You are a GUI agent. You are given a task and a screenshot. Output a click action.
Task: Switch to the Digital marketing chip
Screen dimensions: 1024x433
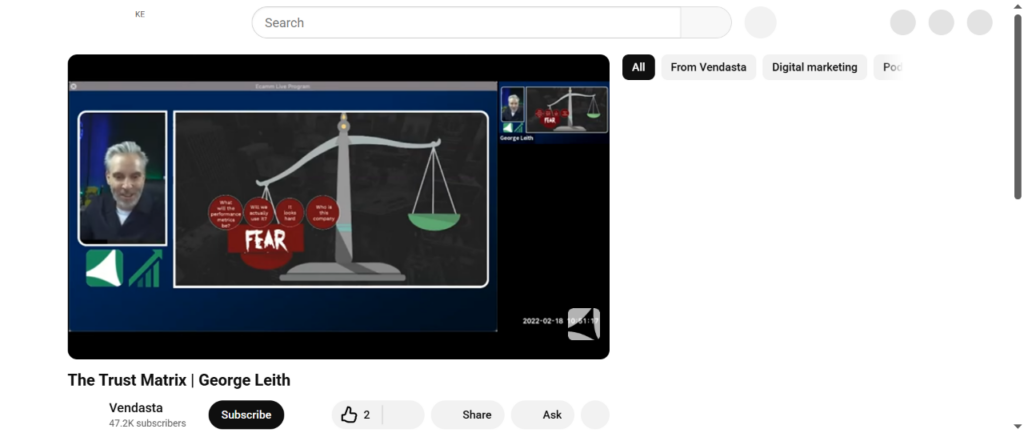click(815, 67)
